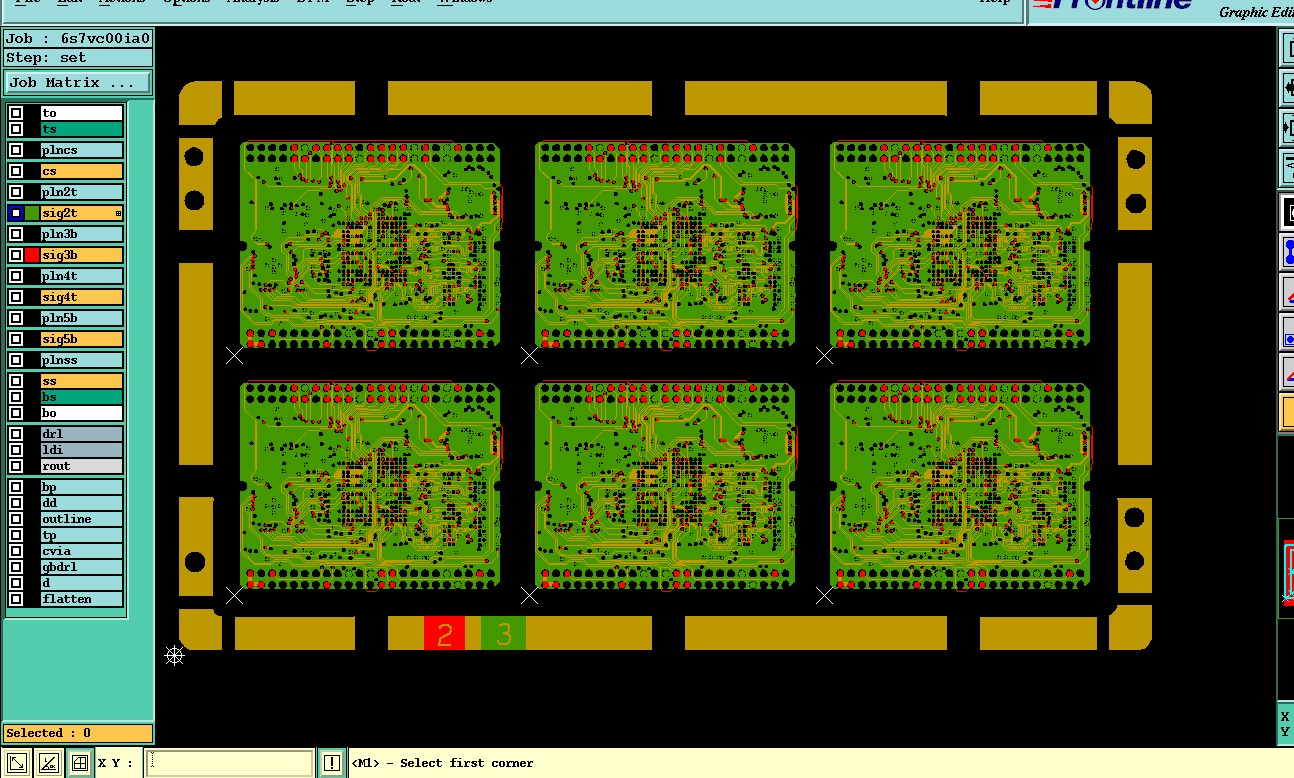Click the Selected : 0 status
Viewport: 1294px width, 778px height.
78,733
